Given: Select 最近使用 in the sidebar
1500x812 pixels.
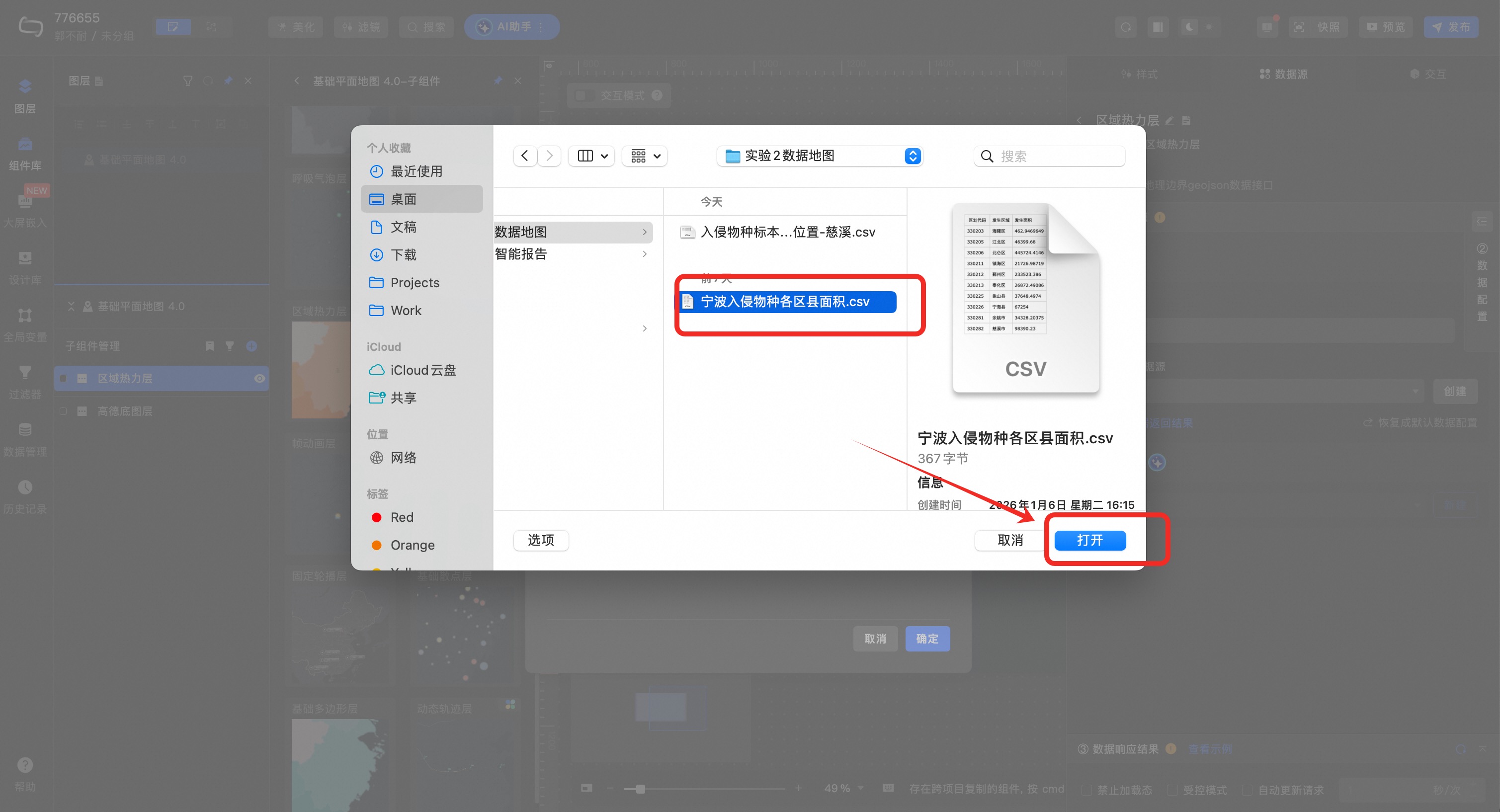Looking at the screenshot, I should [416, 171].
